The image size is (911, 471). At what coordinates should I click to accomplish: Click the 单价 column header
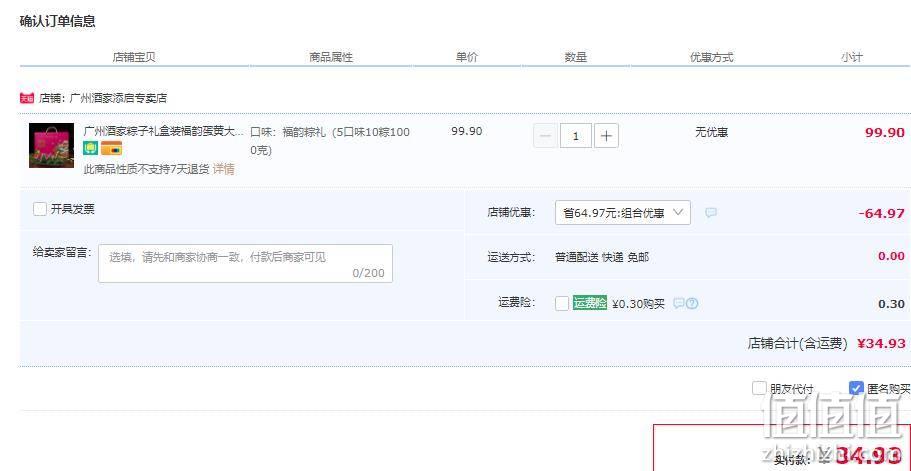[x=467, y=57]
